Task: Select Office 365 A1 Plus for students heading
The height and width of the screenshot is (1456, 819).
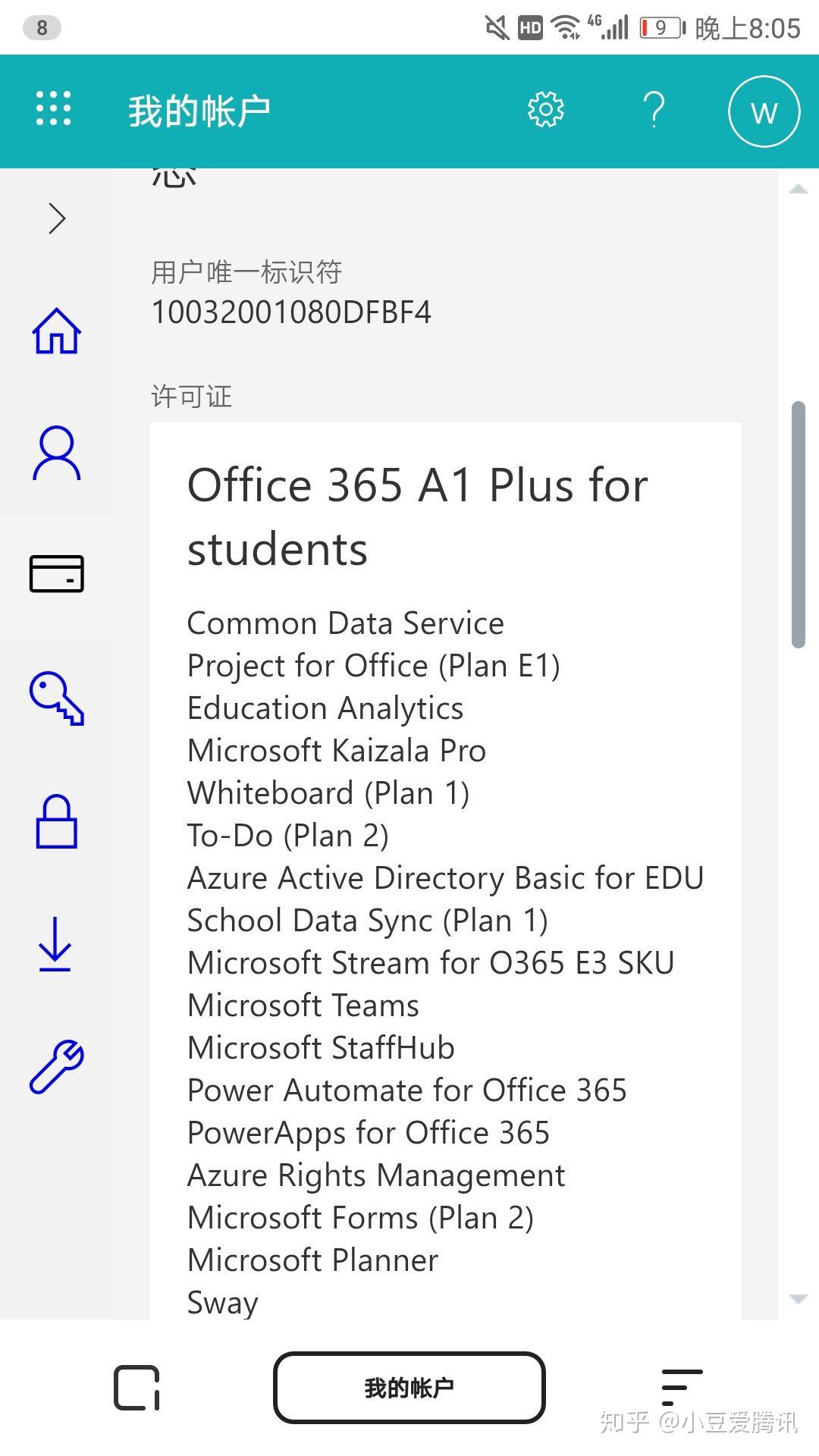Action: [418, 516]
